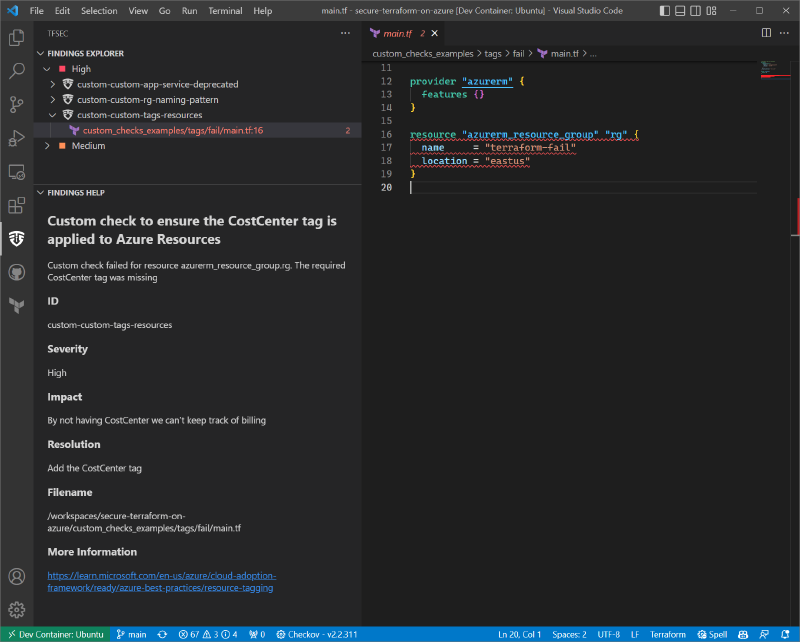Open the GitHub view in activity bar
The height and width of the screenshot is (642, 800).
[16, 272]
